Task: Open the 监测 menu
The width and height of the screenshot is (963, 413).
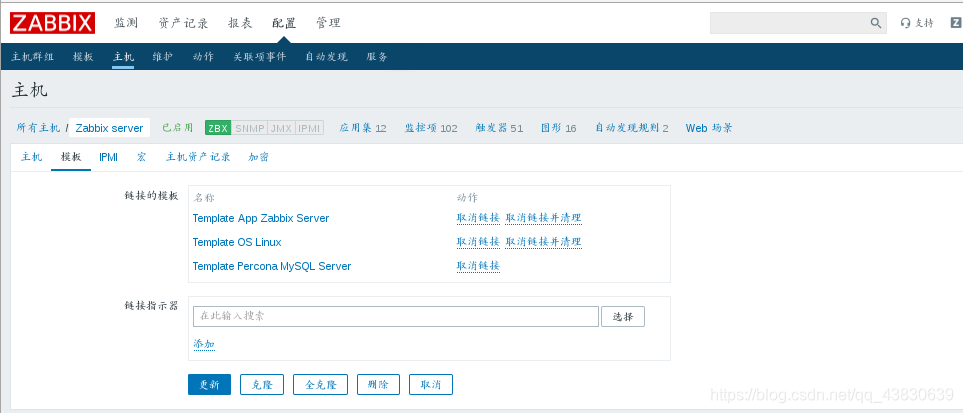Action: tap(126, 23)
